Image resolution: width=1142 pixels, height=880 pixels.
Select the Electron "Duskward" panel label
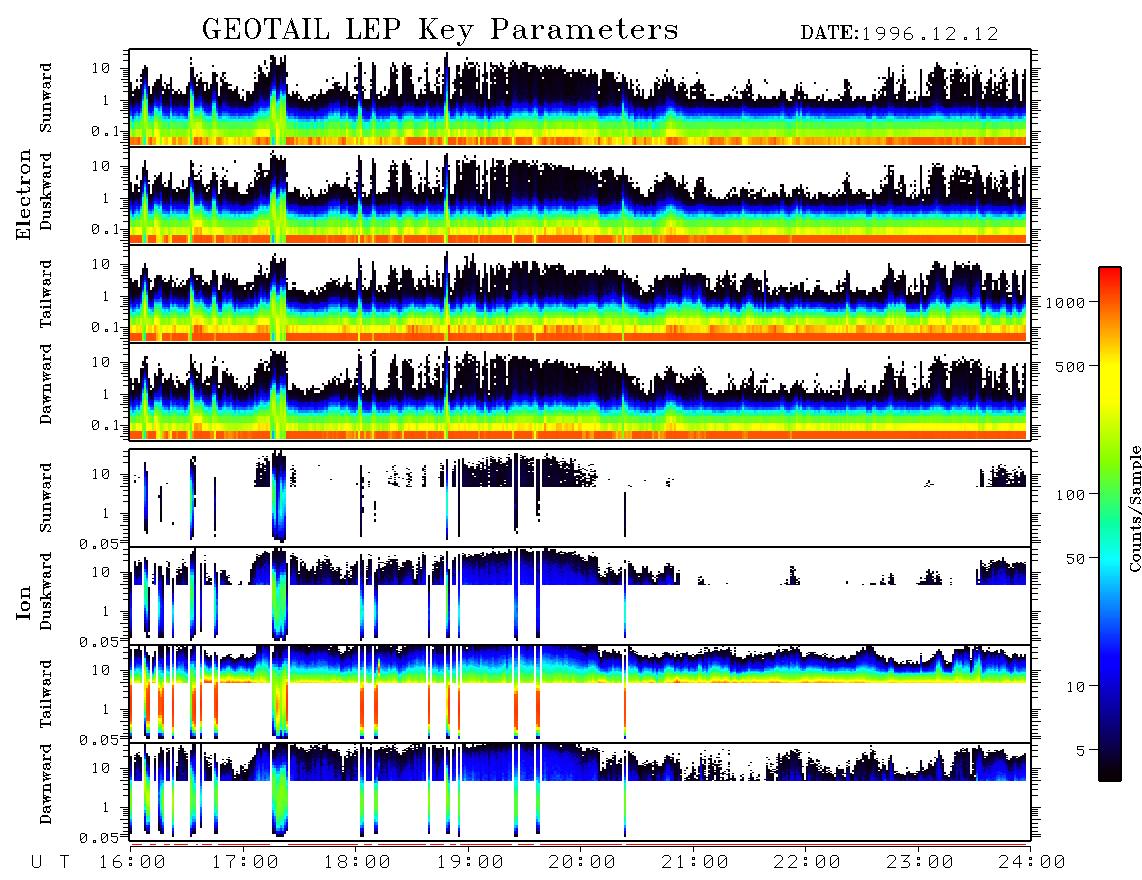[46, 191]
